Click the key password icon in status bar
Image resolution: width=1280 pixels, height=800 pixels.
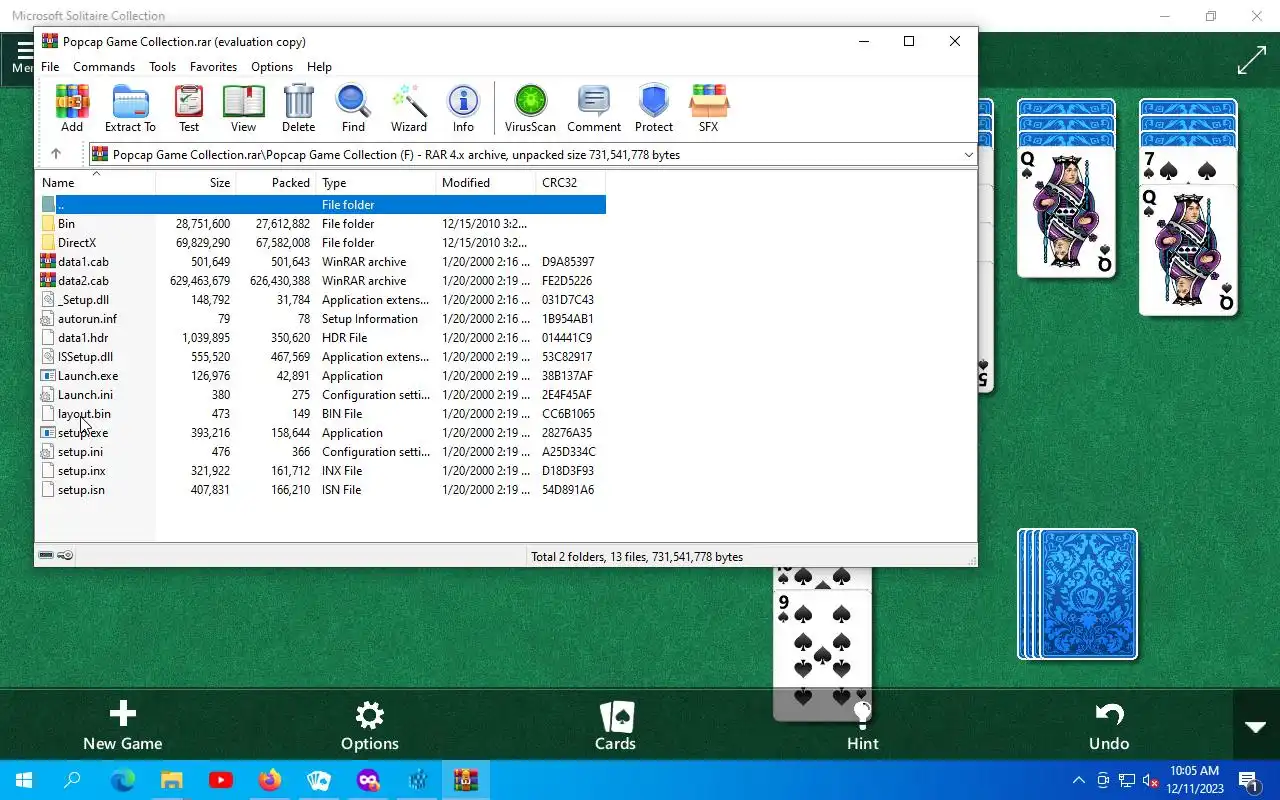[x=65, y=556]
